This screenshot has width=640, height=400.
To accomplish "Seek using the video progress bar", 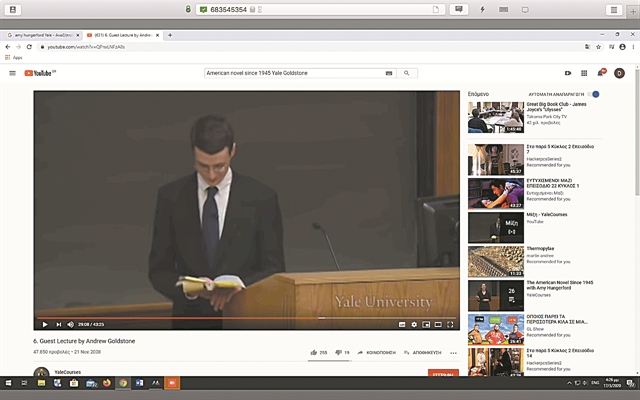I will 250,317.
